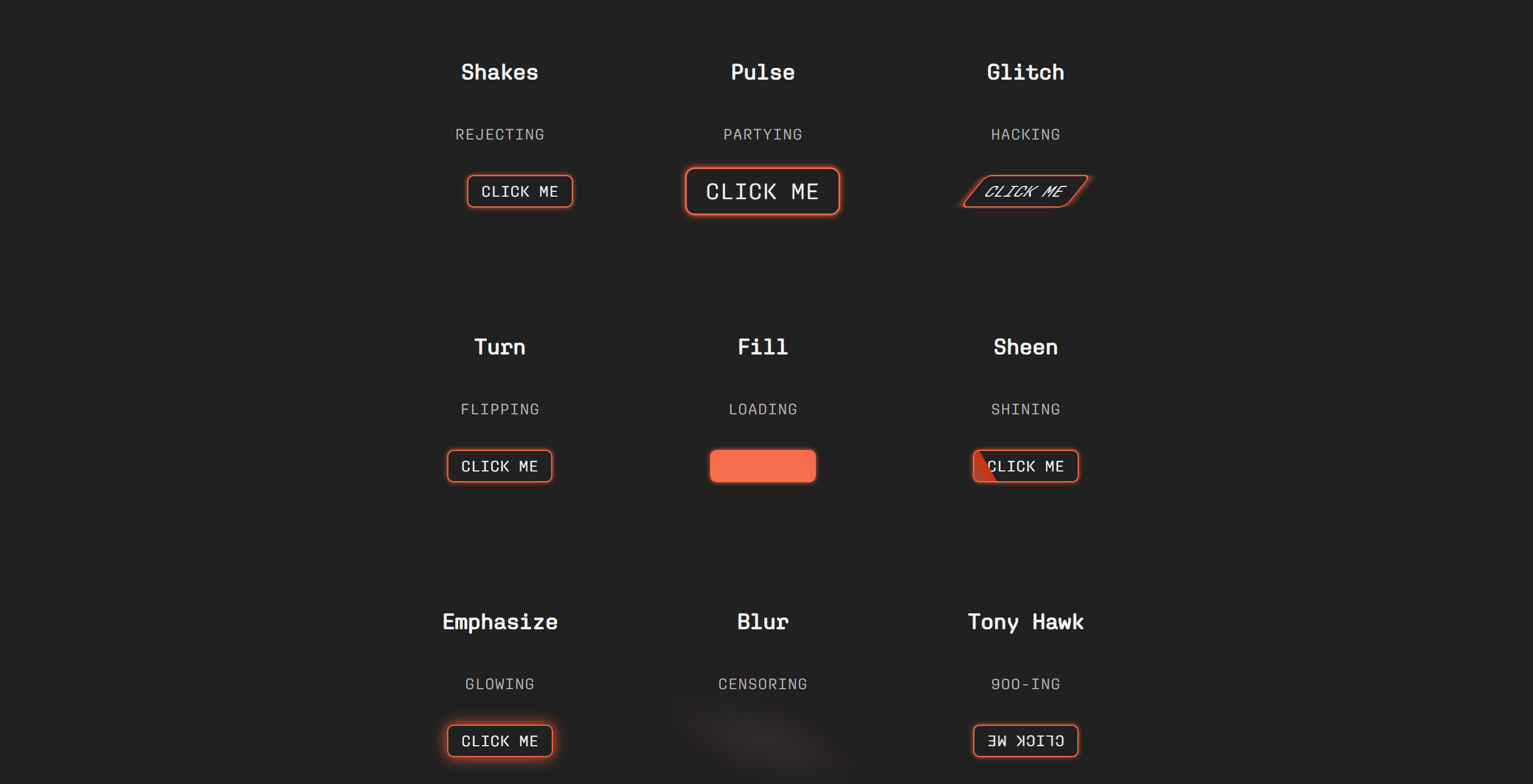Click the CLICK ME button under Shakes
This screenshot has width=1533, height=784.
519,191
